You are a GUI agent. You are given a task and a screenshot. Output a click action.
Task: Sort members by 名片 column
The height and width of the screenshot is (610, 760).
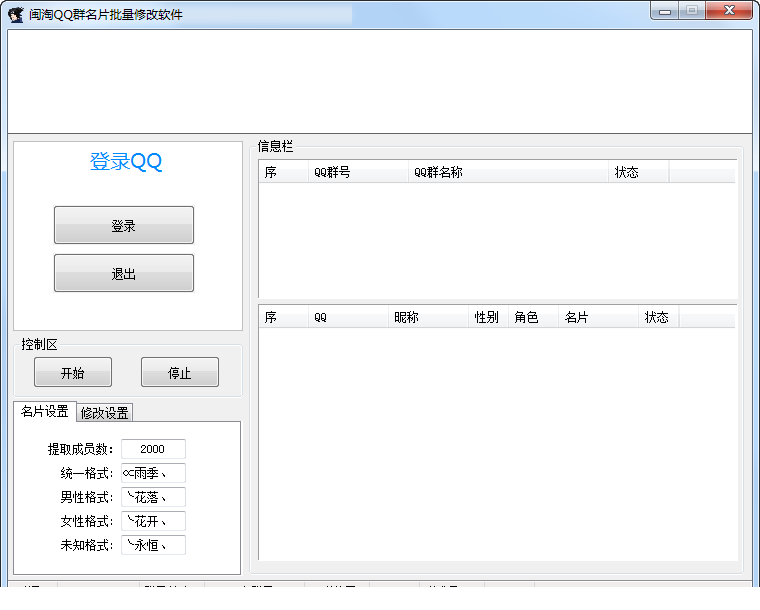(x=598, y=317)
